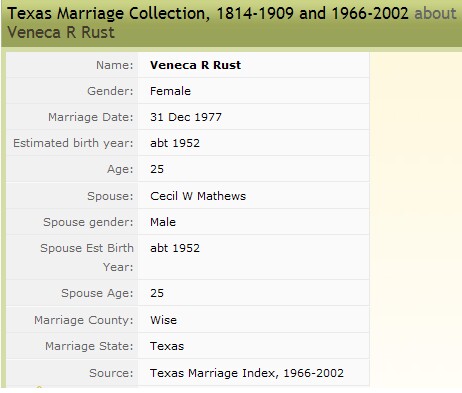The width and height of the screenshot is (462, 393).
Task: Click the estimated birth year value for Veneca
Action: pos(175,143)
